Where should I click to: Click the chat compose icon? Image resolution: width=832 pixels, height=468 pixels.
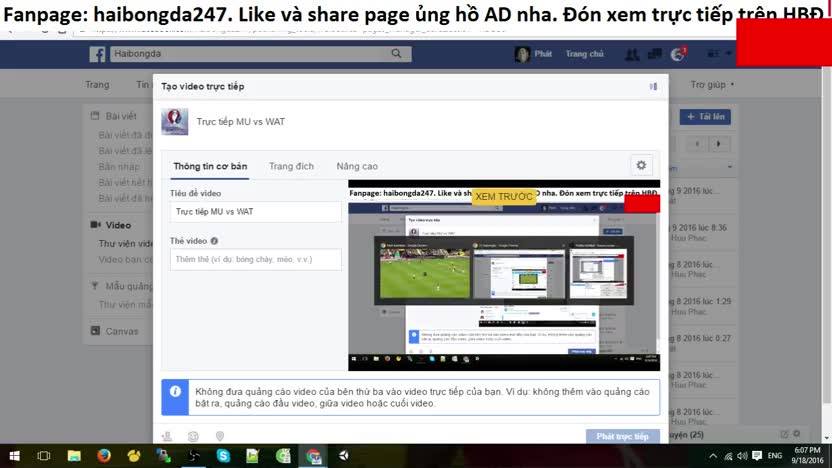pos(784,434)
